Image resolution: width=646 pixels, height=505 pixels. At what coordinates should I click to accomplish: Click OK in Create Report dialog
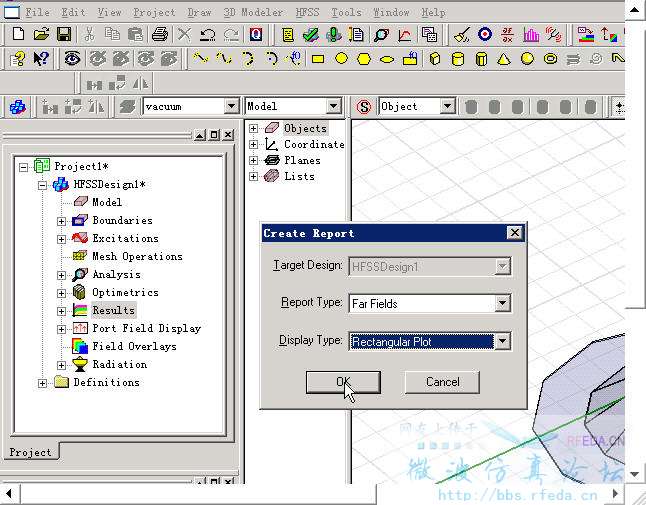tap(343, 382)
